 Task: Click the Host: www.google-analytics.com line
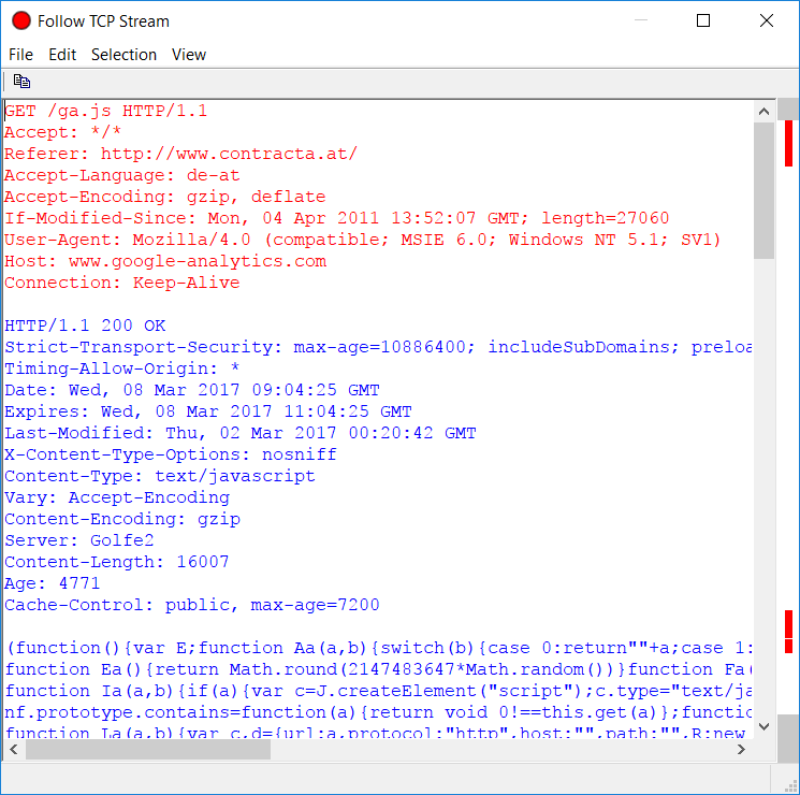pyautogui.click(x=165, y=261)
